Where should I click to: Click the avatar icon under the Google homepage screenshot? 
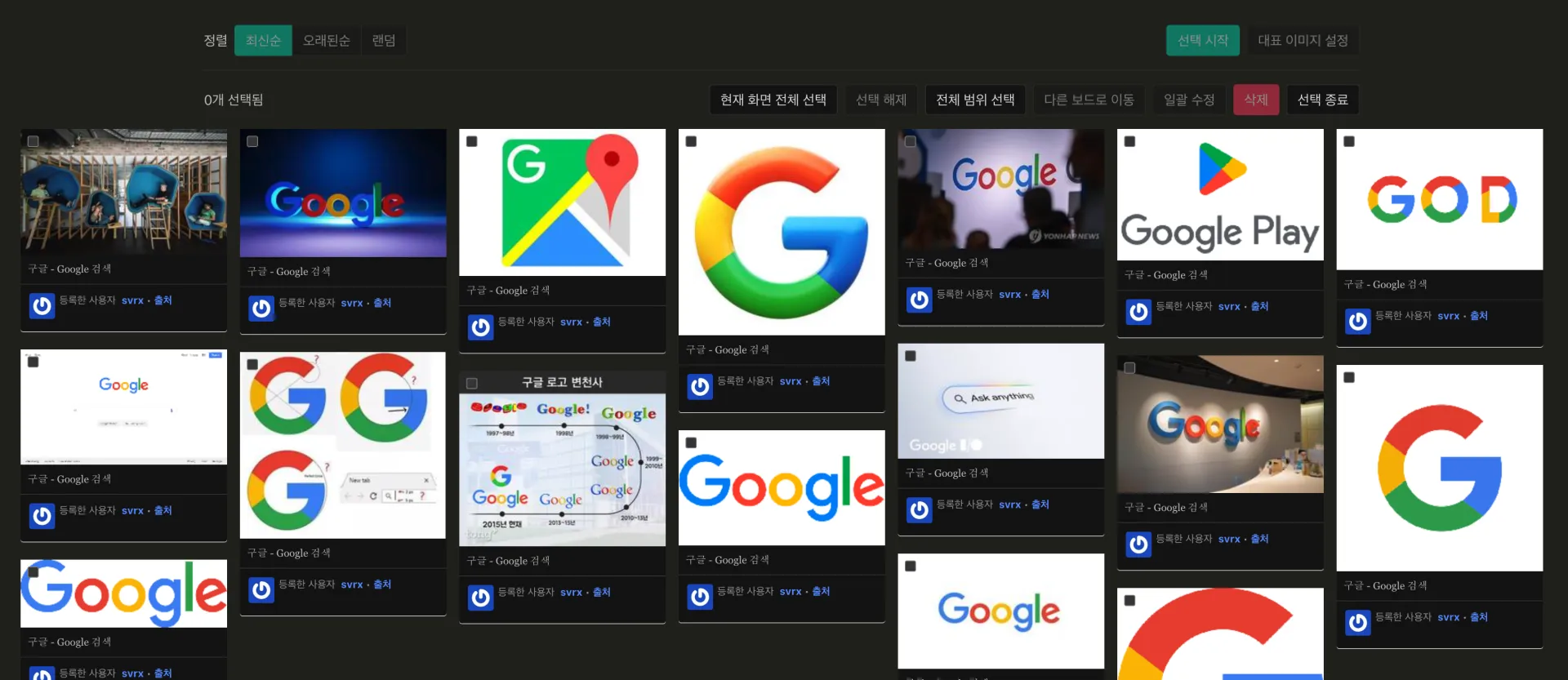42,516
